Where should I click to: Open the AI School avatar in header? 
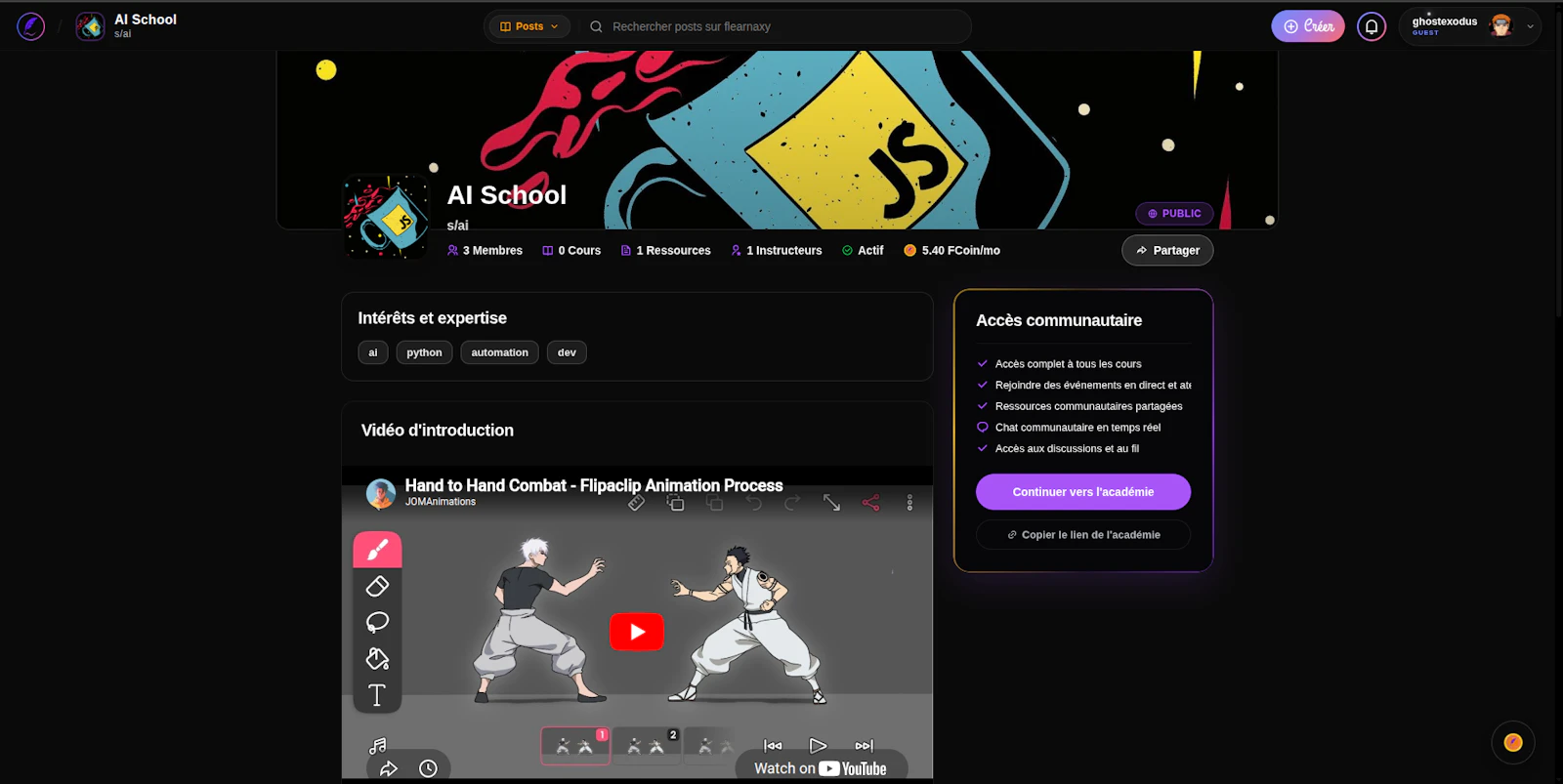tap(91, 26)
